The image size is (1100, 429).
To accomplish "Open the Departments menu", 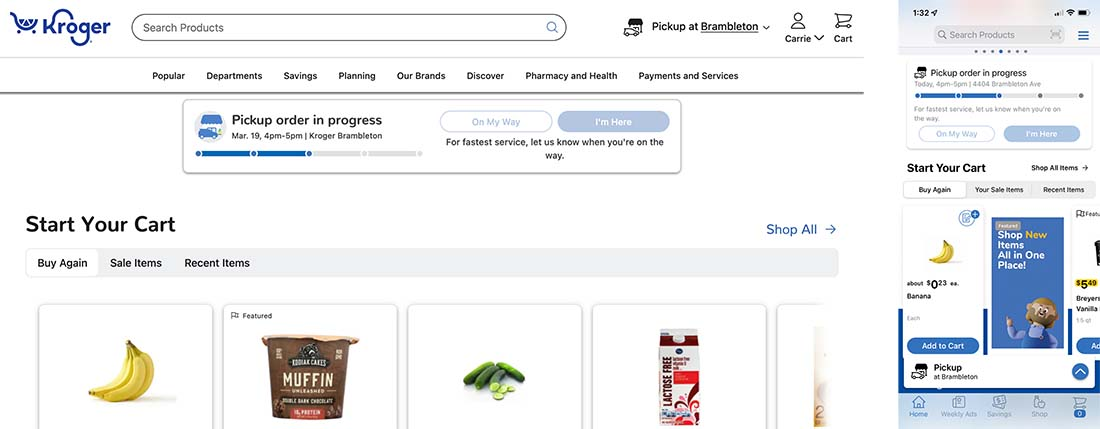I will click(x=234, y=76).
